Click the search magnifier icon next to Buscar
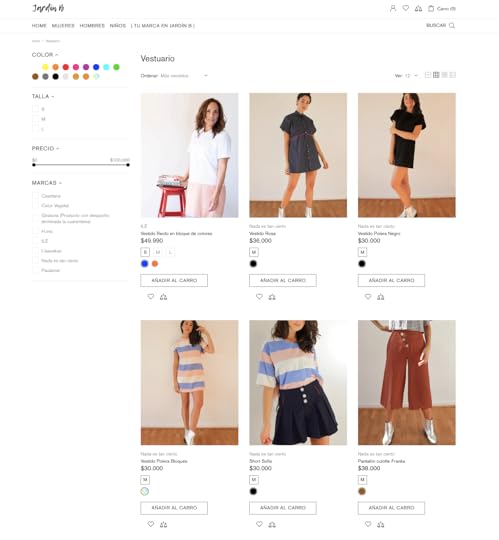This screenshot has height=540, width=499. pyautogui.click(x=452, y=25)
